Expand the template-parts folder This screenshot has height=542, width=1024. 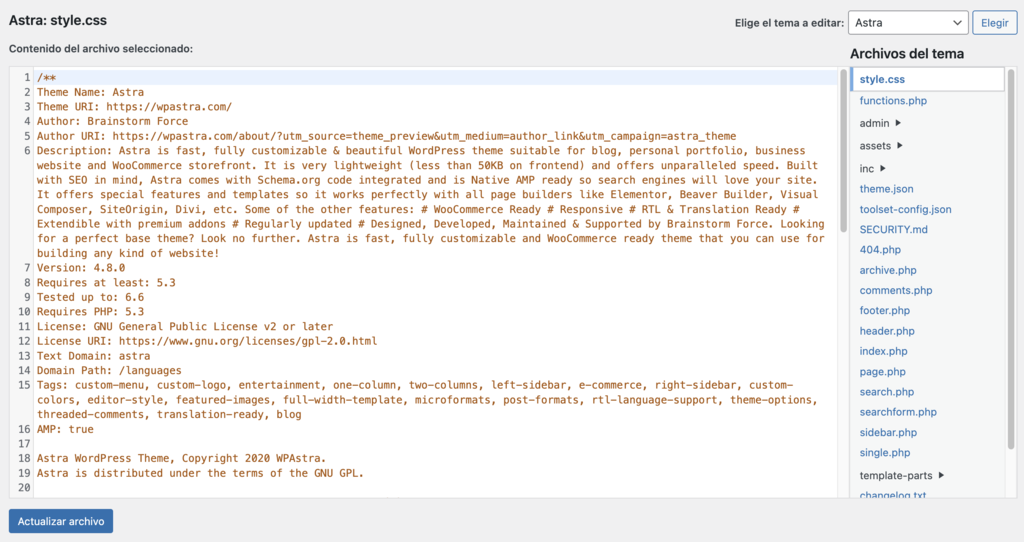901,475
